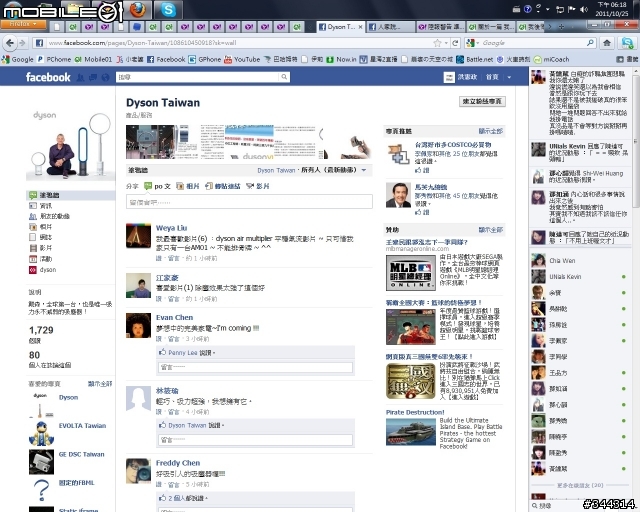Expand the Firefox menu button dropdown
640x512 pixels.
tap(24, 24)
